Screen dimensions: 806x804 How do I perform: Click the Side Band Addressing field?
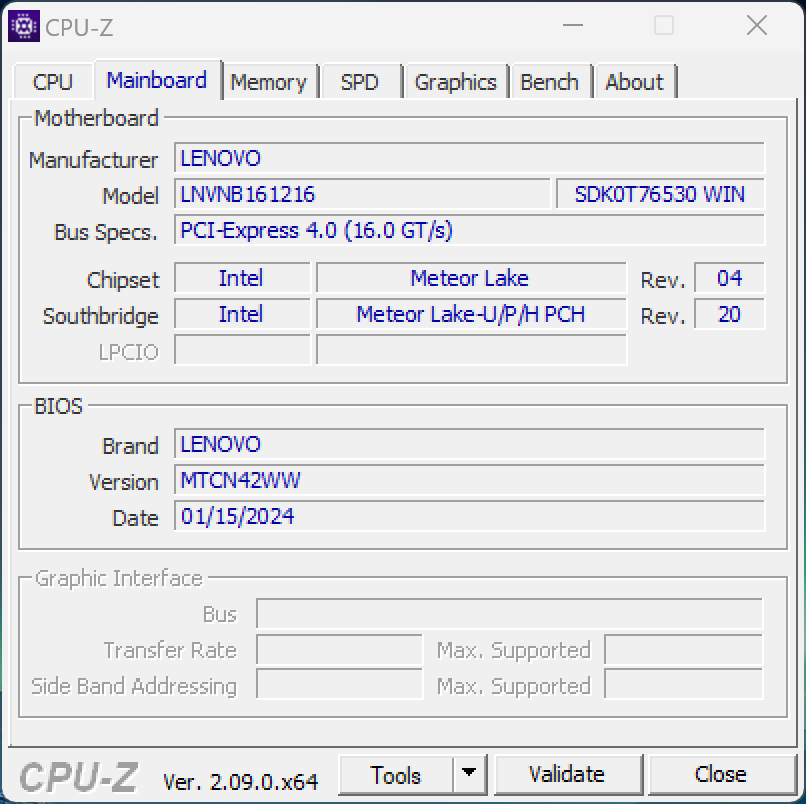click(x=339, y=684)
